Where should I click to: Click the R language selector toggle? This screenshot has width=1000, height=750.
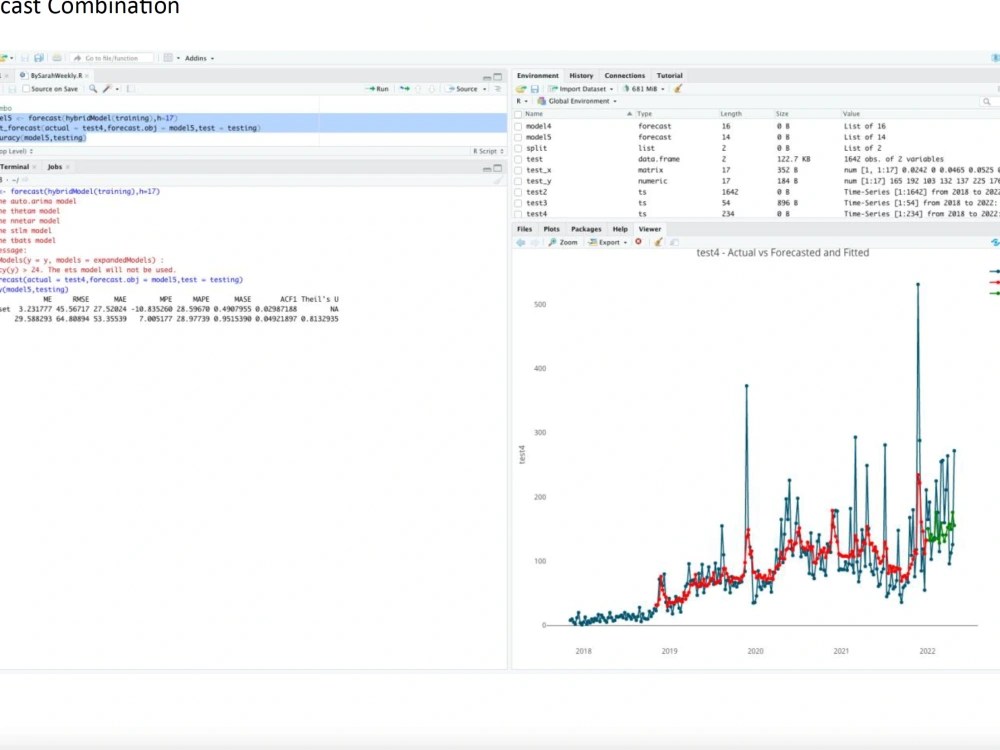click(521, 100)
